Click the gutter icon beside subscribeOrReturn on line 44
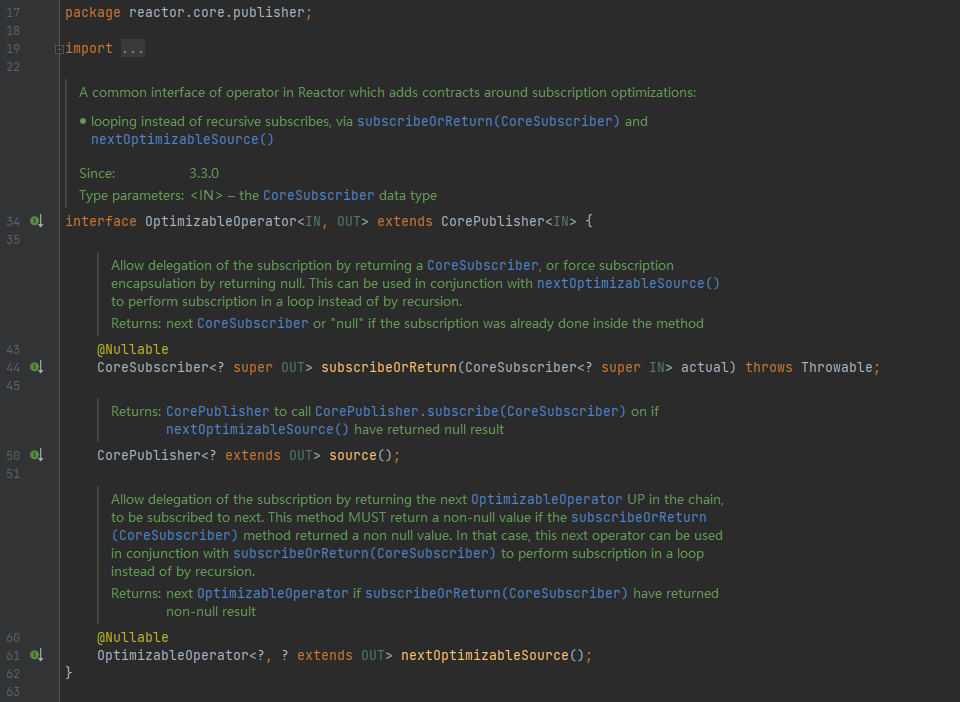The width and height of the screenshot is (960, 702). 37,367
